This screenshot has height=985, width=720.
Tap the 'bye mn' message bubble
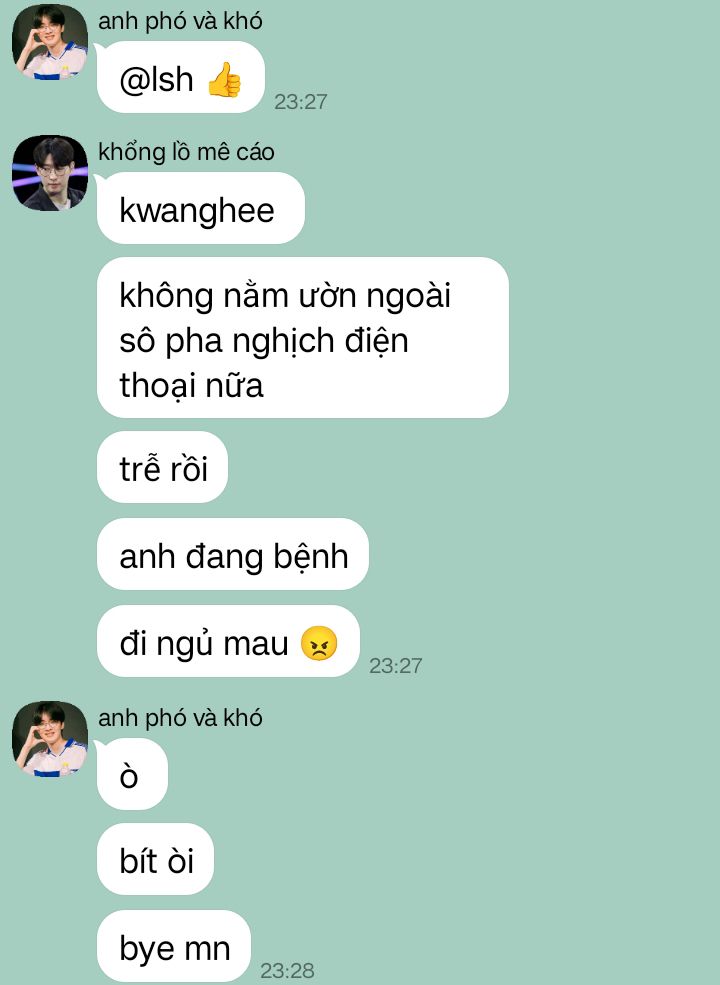pyautogui.click(x=173, y=946)
